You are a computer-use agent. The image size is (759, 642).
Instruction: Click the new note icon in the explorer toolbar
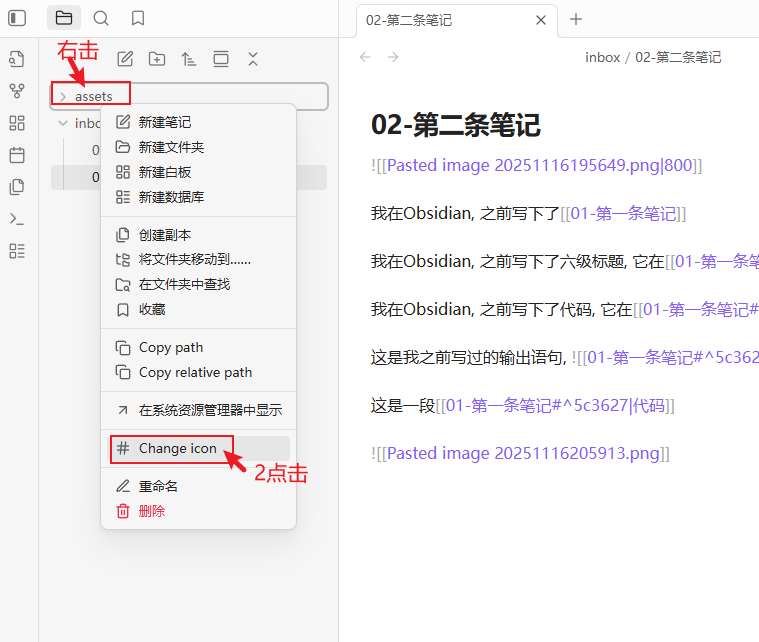[x=126, y=59]
